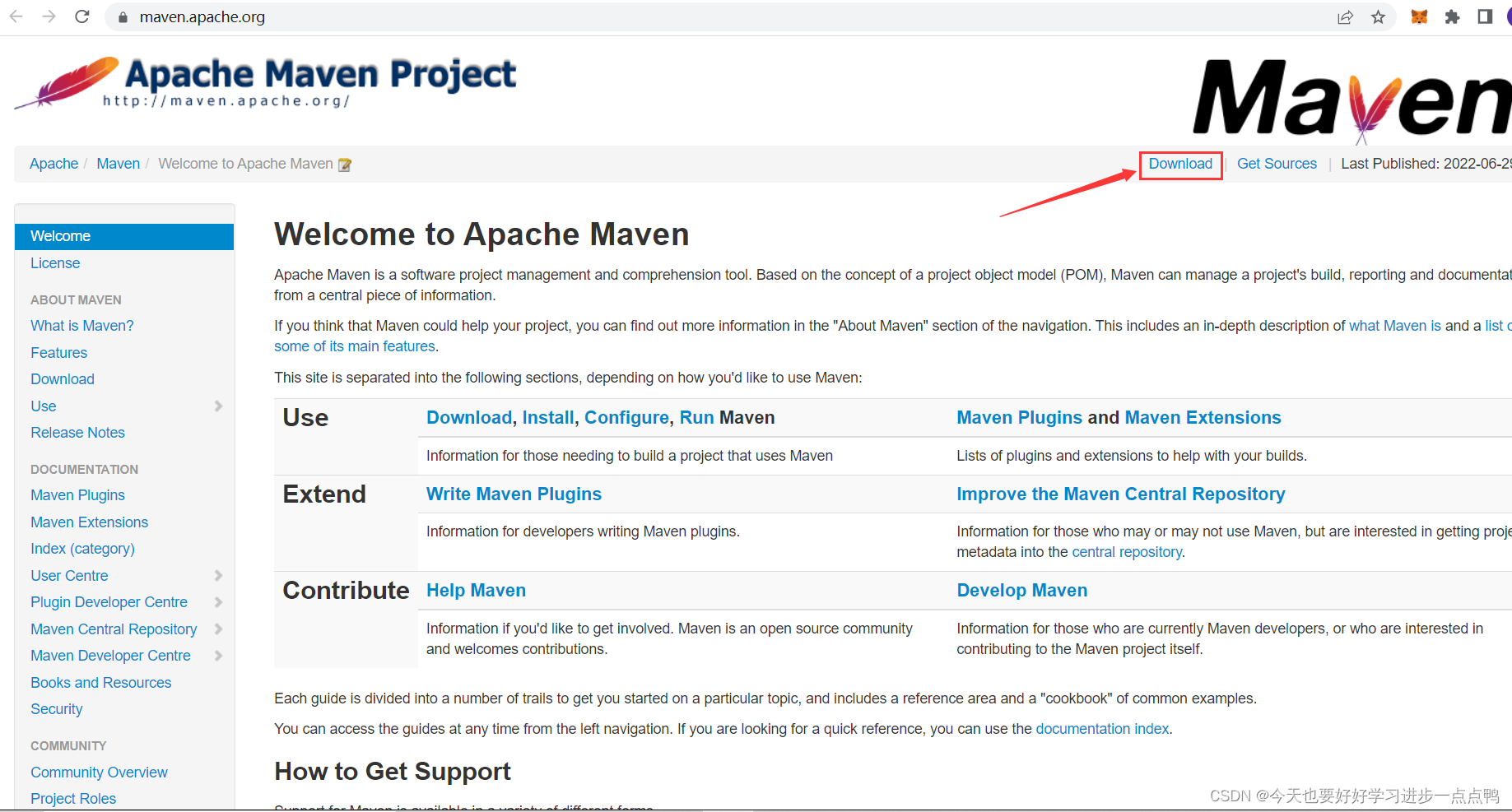
Task: Click the browser forward arrow
Action: [49, 16]
